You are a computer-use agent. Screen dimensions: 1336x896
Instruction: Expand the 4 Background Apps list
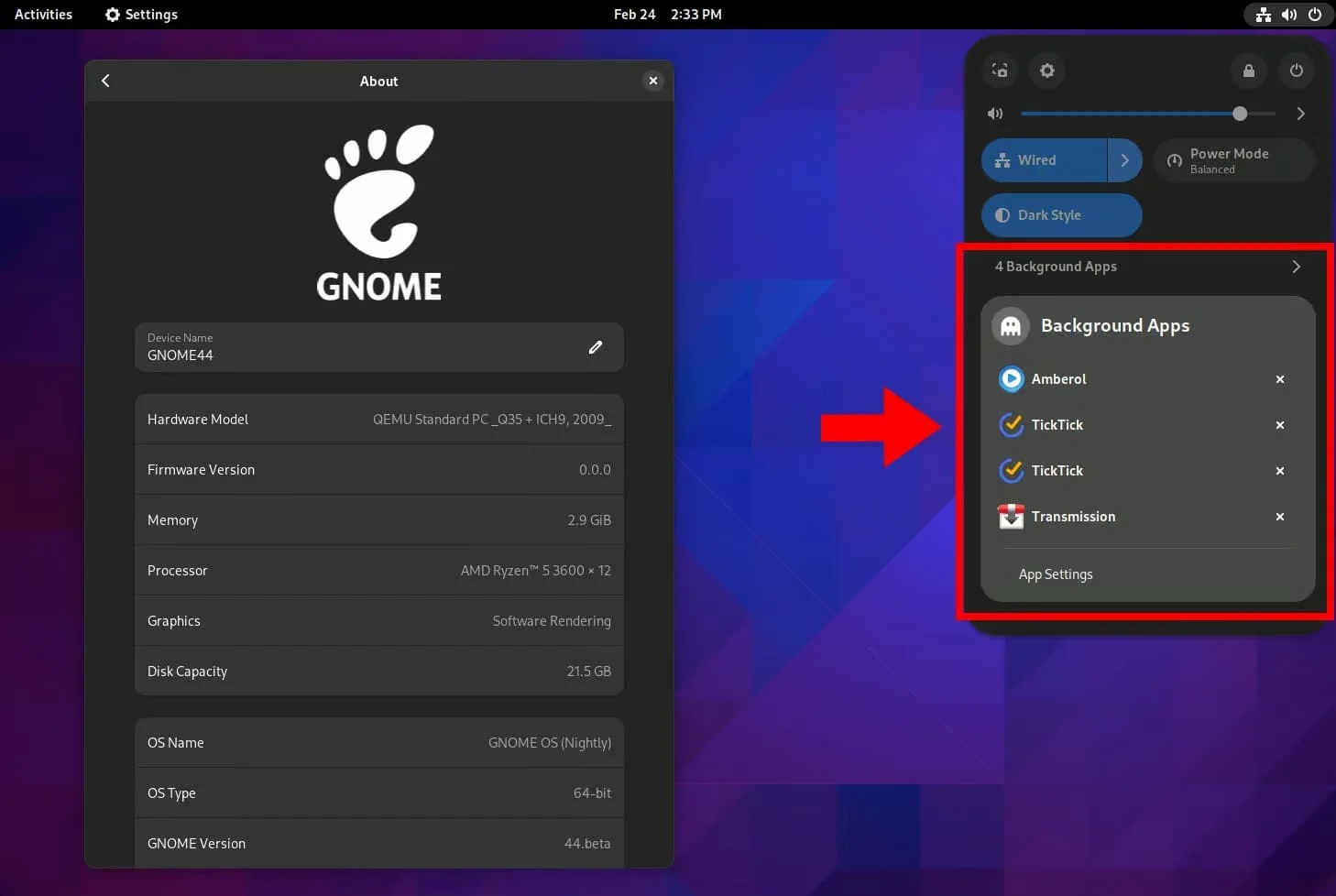tap(1296, 267)
